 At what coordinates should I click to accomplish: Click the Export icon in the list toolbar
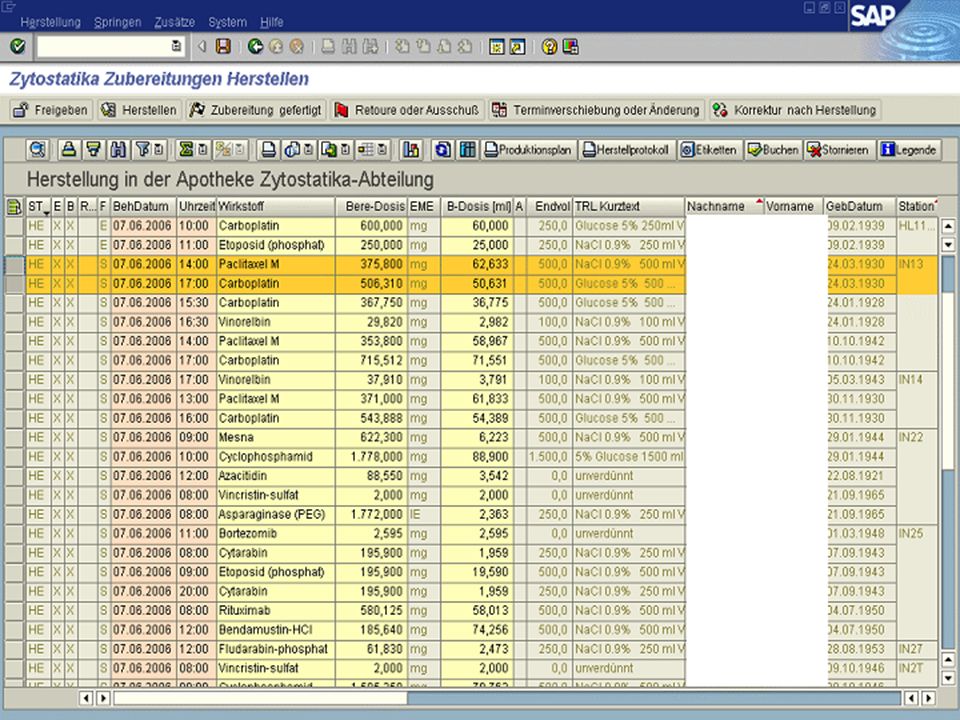(329, 149)
